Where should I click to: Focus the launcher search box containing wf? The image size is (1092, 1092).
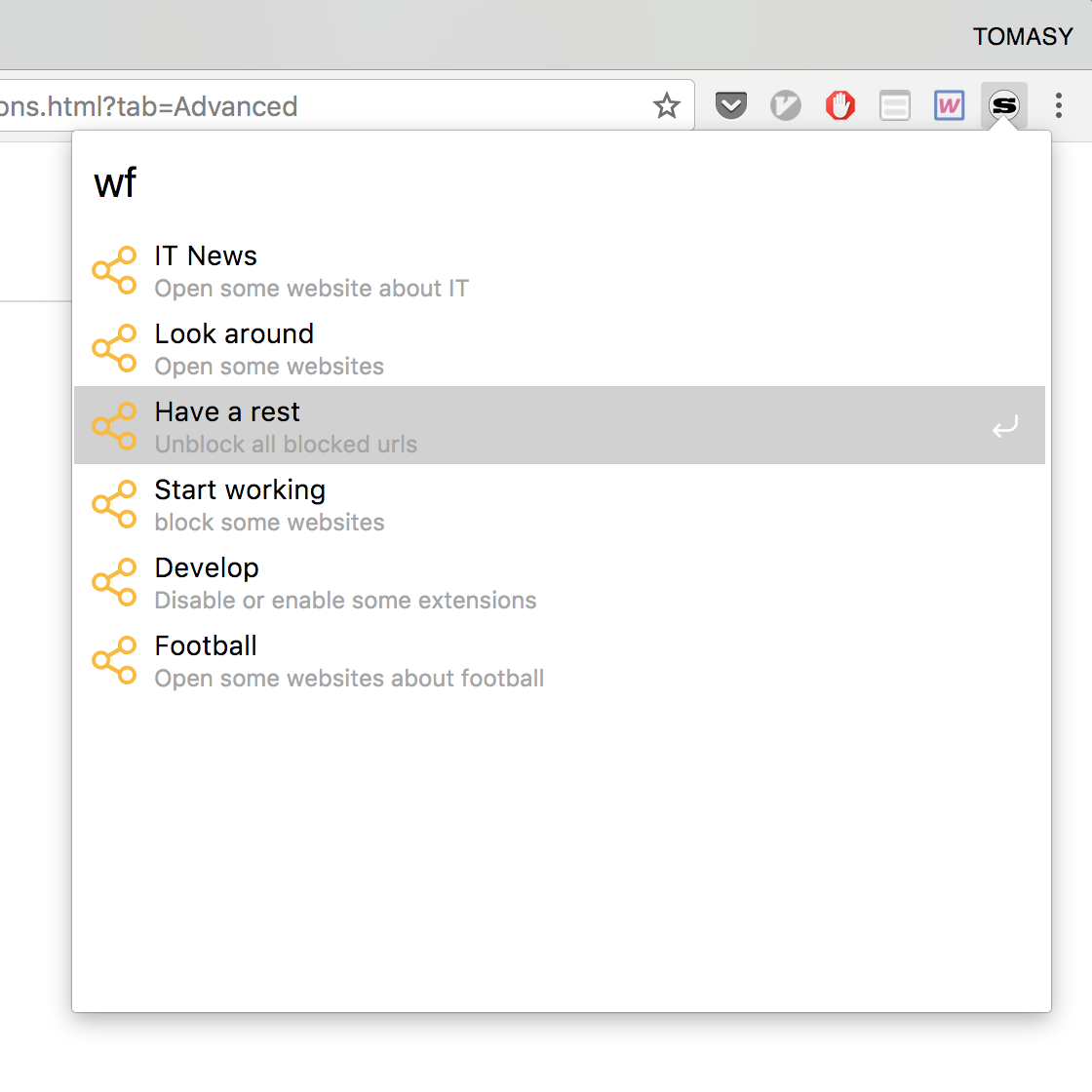560,184
